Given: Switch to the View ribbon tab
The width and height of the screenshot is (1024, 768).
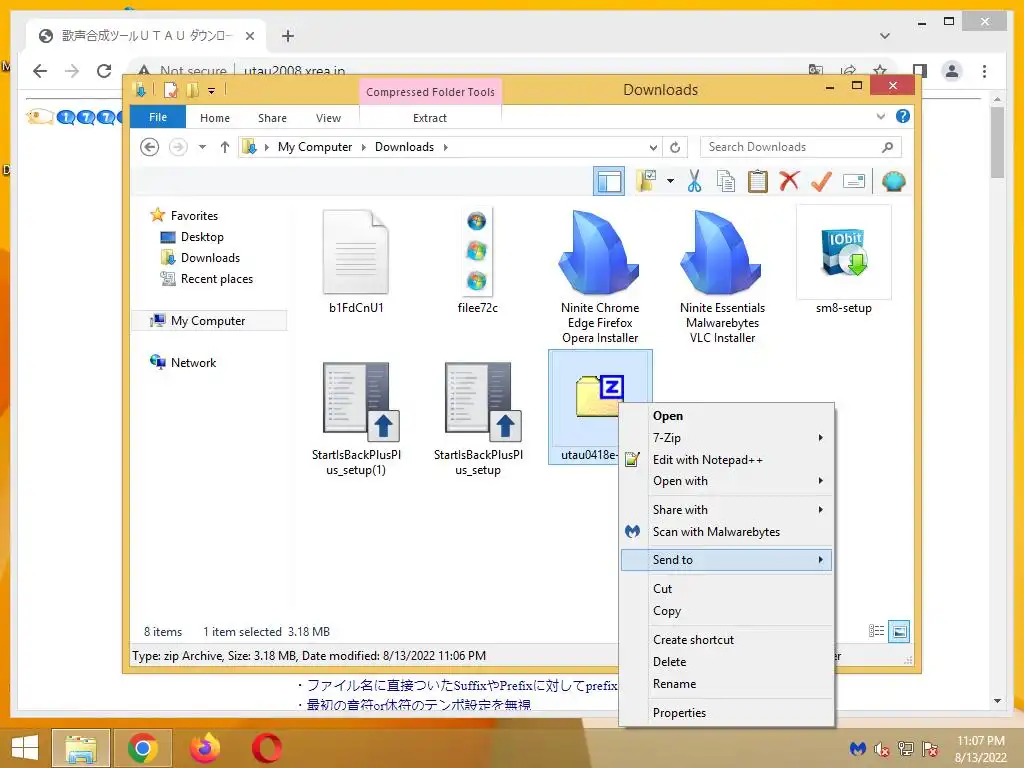Looking at the screenshot, I should coord(328,118).
